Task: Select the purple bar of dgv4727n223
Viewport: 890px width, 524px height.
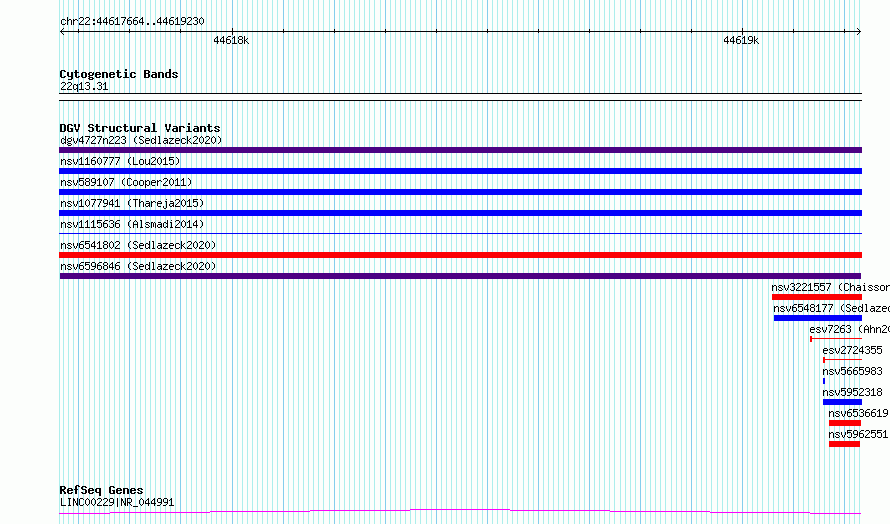Action: [x=460, y=150]
